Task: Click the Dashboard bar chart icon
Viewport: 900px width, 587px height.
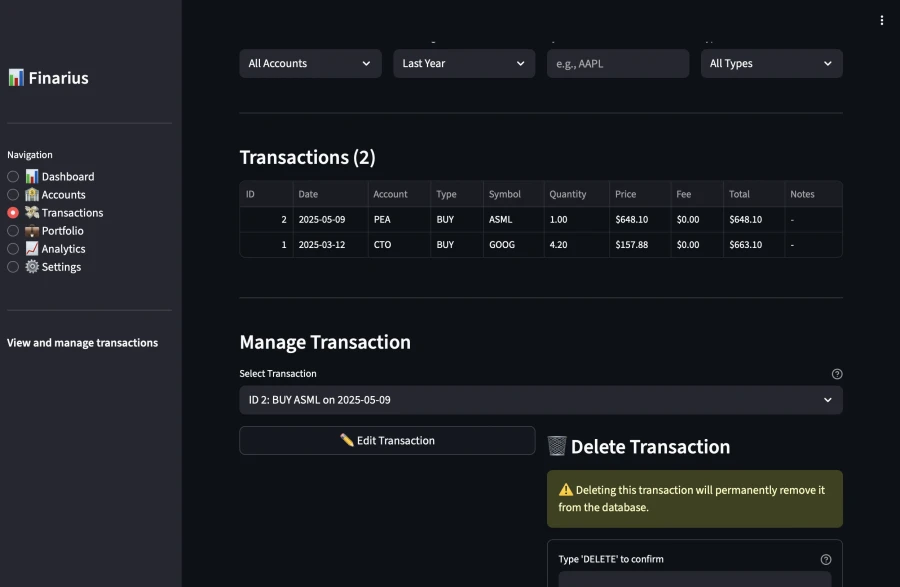Action: tap(32, 176)
